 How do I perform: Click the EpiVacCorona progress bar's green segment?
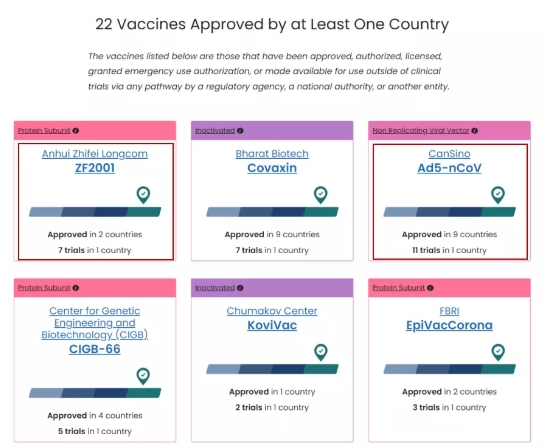pos(499,369)
